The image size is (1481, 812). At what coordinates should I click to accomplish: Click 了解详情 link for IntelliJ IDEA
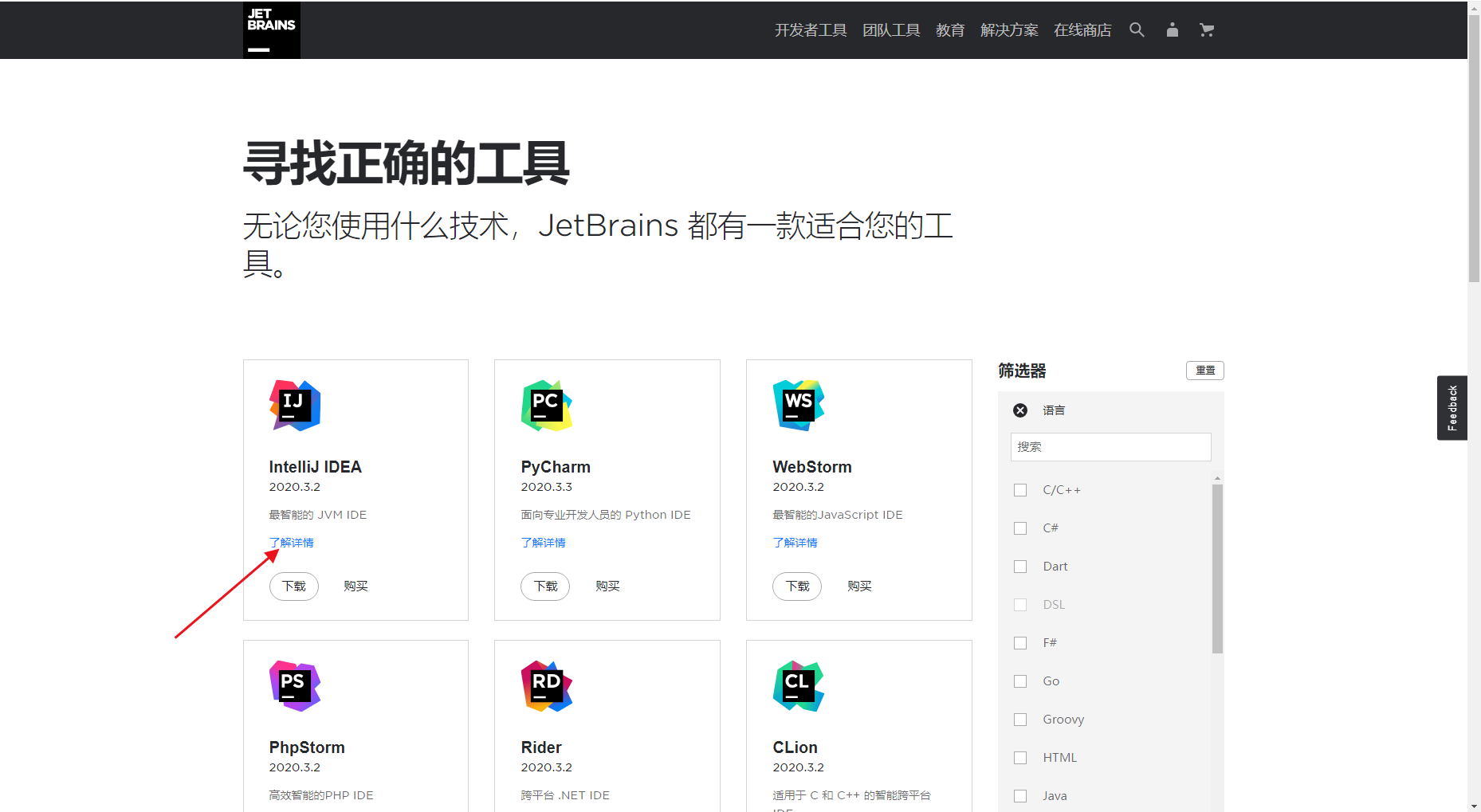292,543
